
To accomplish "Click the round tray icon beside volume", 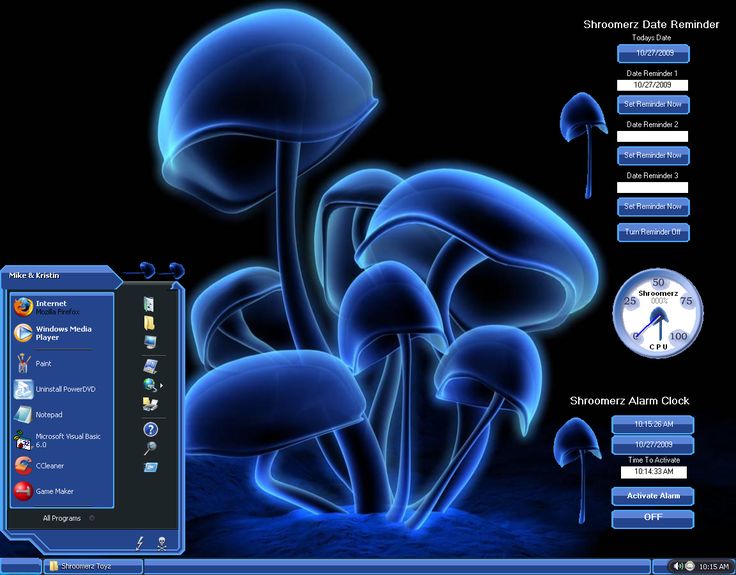I will coord(690,566).
